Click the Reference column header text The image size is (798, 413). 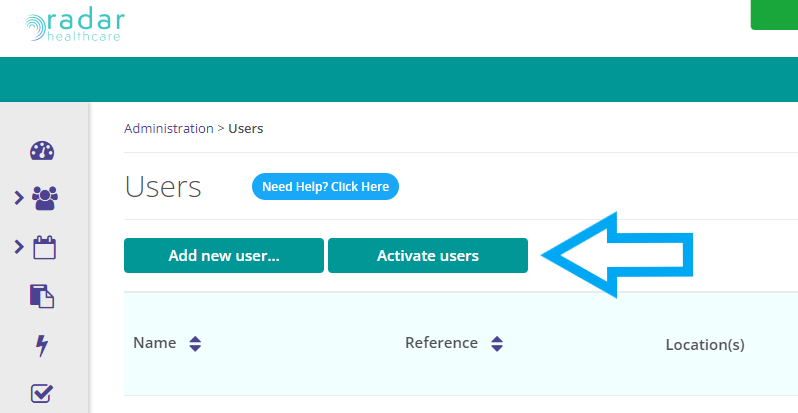[441, 343]
